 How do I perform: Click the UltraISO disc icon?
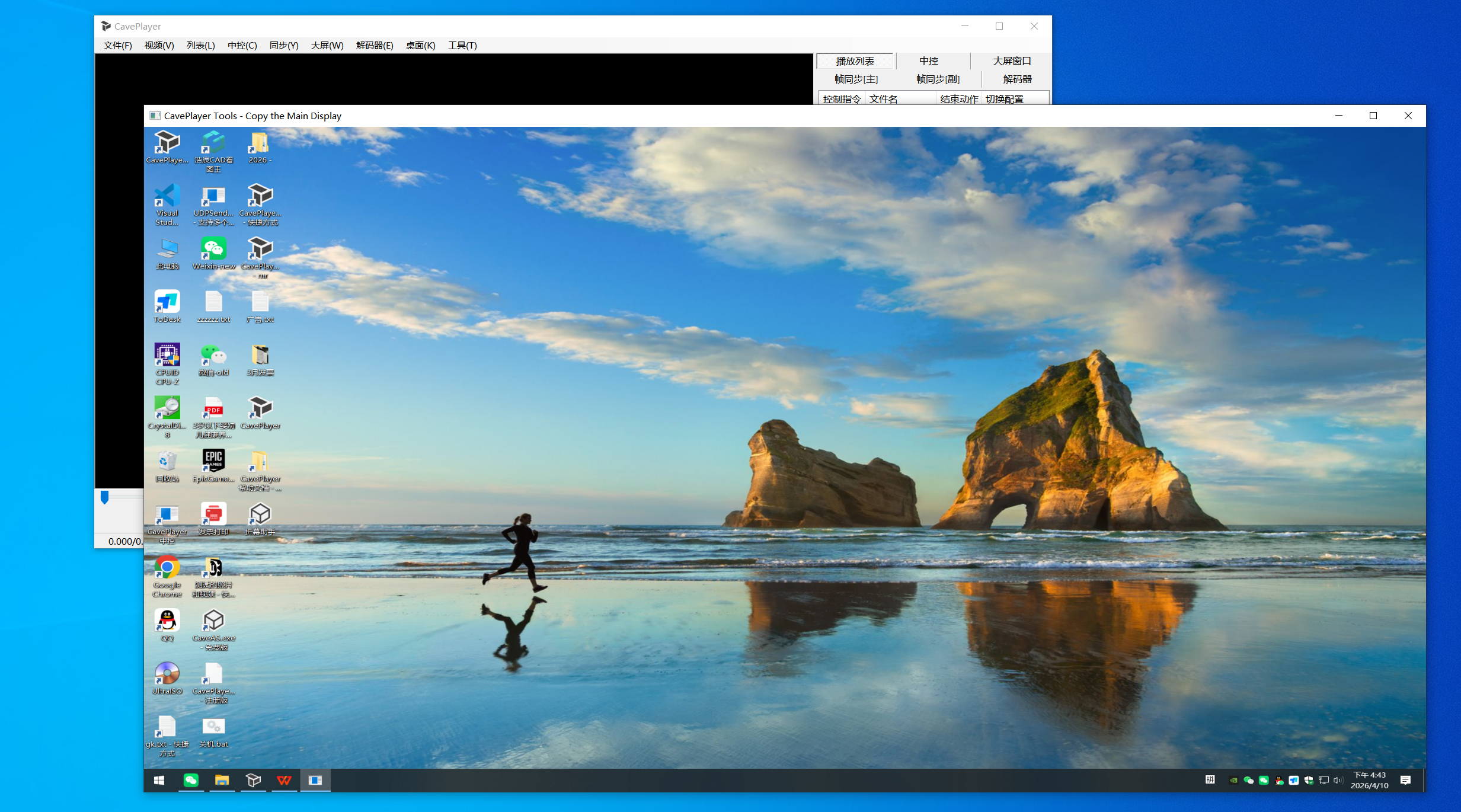point(167,674)
